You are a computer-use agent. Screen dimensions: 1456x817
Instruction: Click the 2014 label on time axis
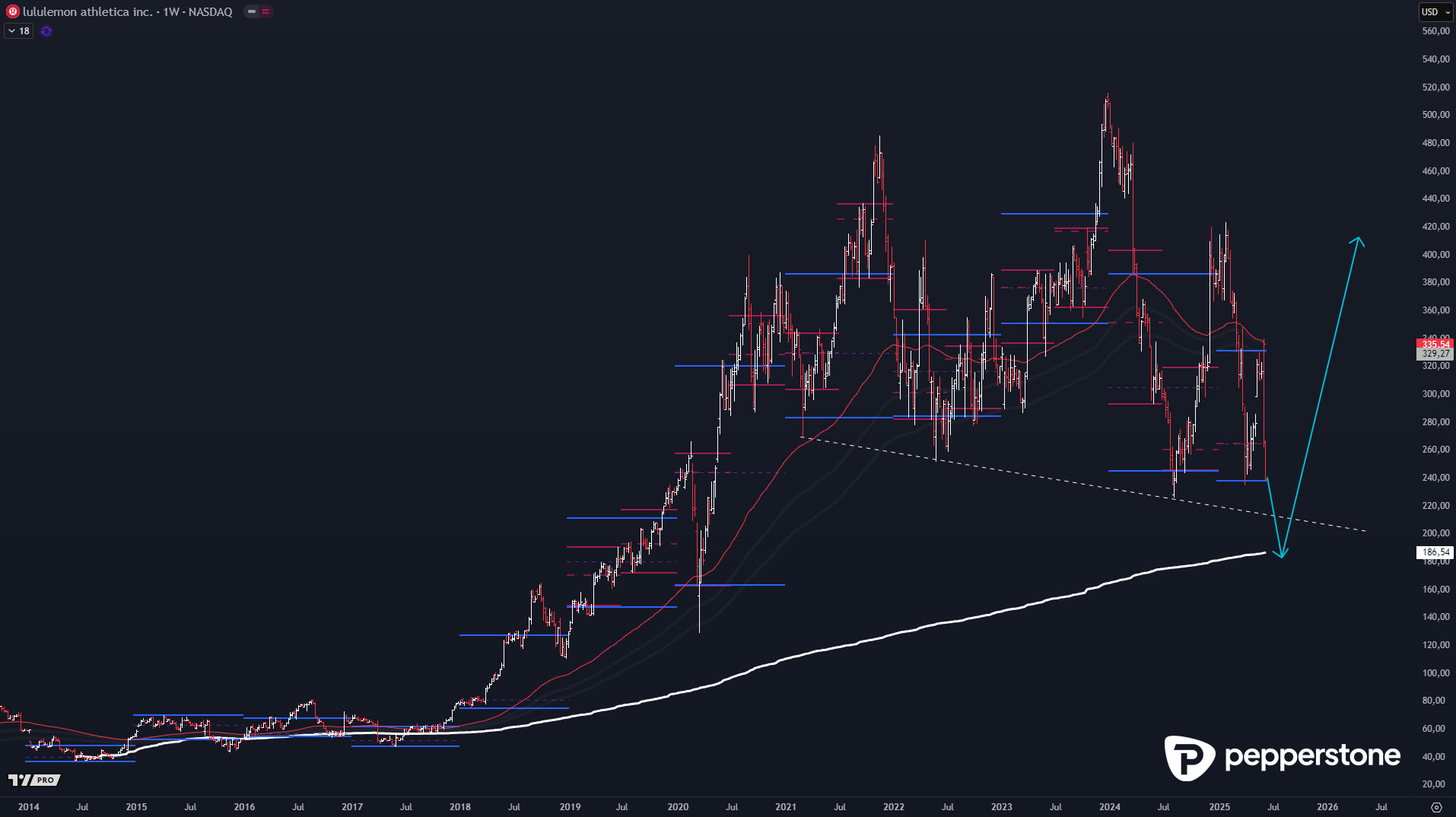[28, 807]
